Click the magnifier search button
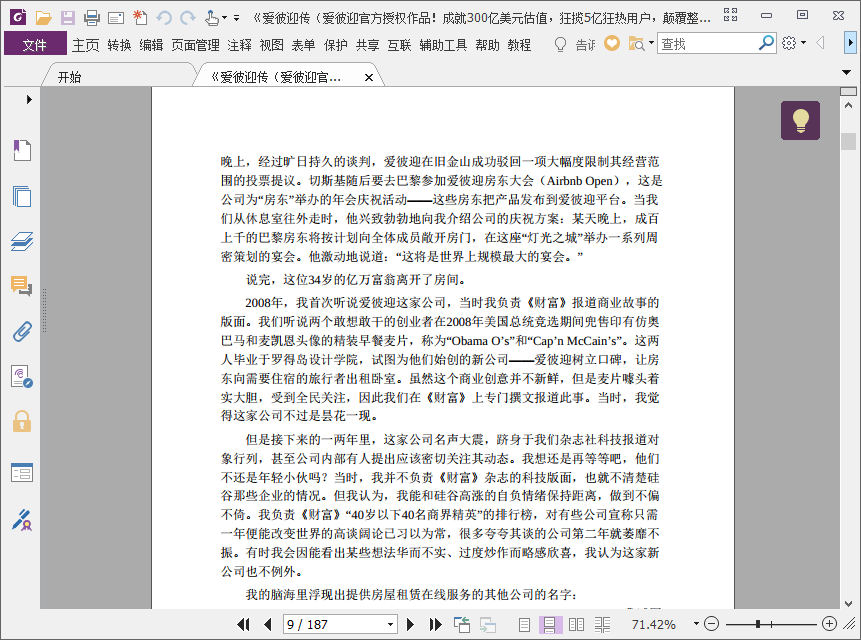861x640 pixels. click(x=766, y=43)
